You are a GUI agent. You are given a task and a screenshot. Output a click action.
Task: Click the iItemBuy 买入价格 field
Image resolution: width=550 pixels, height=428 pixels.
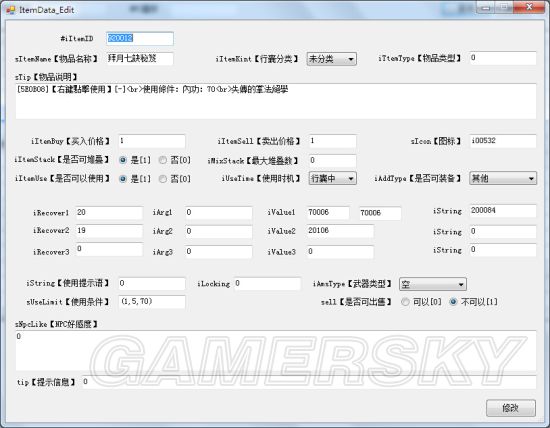pos(152,141)
